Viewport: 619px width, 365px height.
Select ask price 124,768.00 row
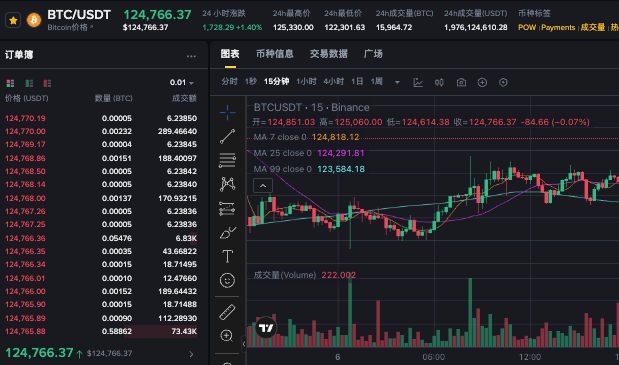(101, 198)
